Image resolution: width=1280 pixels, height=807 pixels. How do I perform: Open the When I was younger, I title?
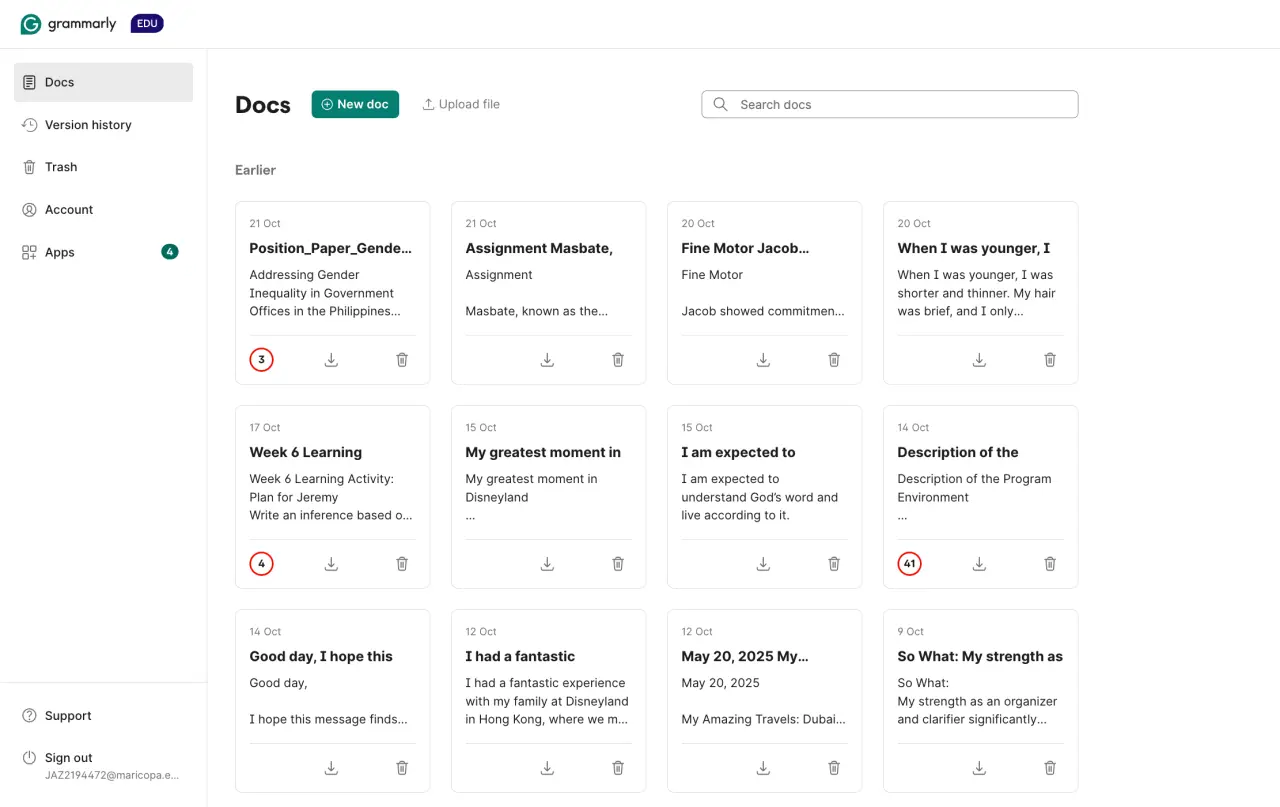pos(973,248)
